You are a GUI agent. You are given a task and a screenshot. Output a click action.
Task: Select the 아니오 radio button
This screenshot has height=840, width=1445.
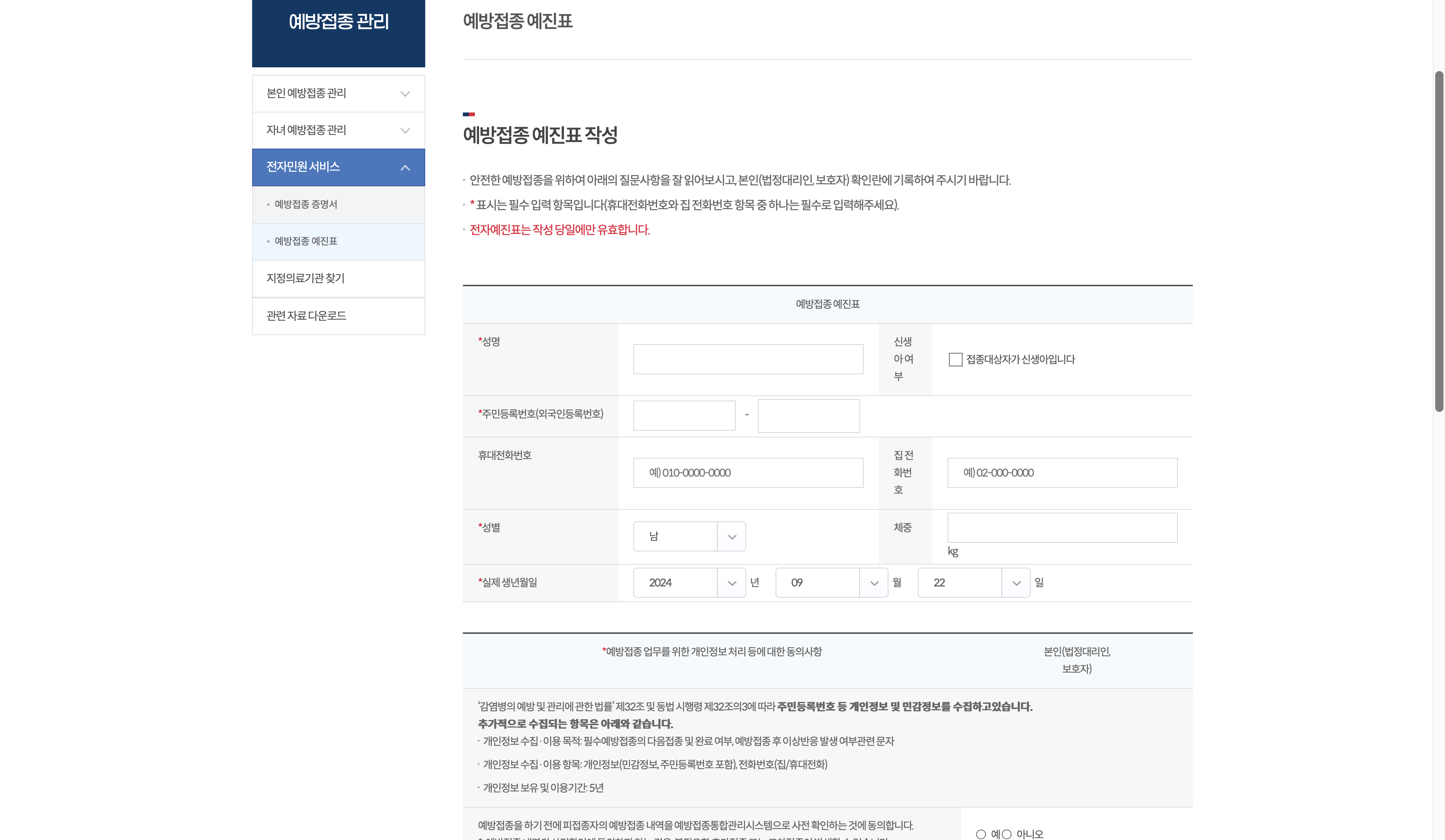tap(1006, 834)
